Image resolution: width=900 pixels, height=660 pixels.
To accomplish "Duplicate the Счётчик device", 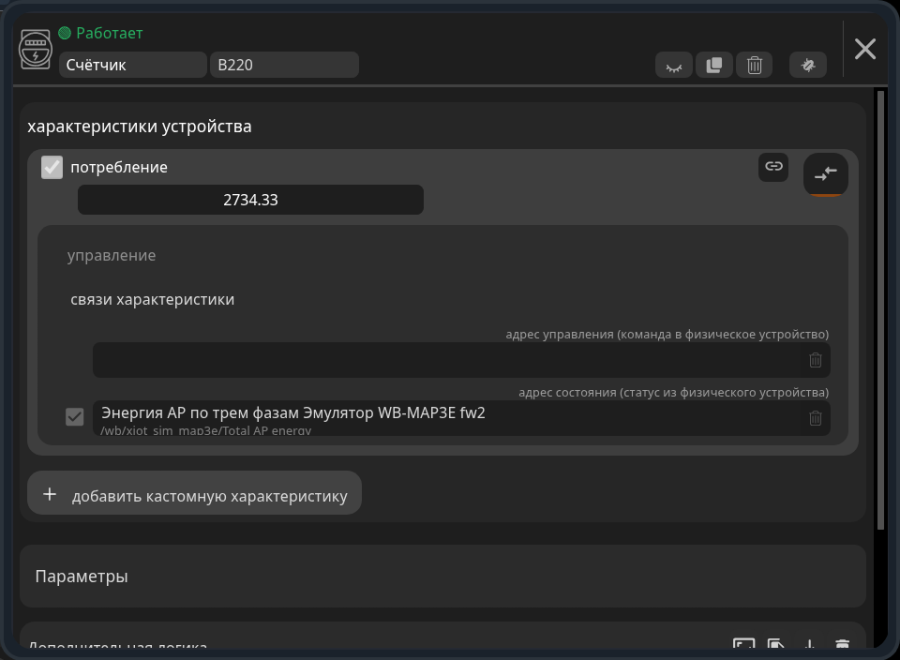I will (x=714, y=65).
